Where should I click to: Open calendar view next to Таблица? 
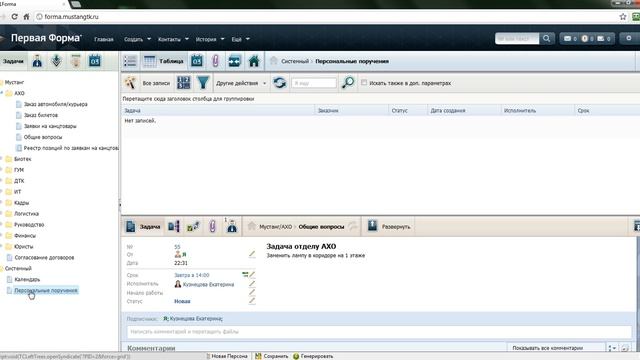coord(197,61)
